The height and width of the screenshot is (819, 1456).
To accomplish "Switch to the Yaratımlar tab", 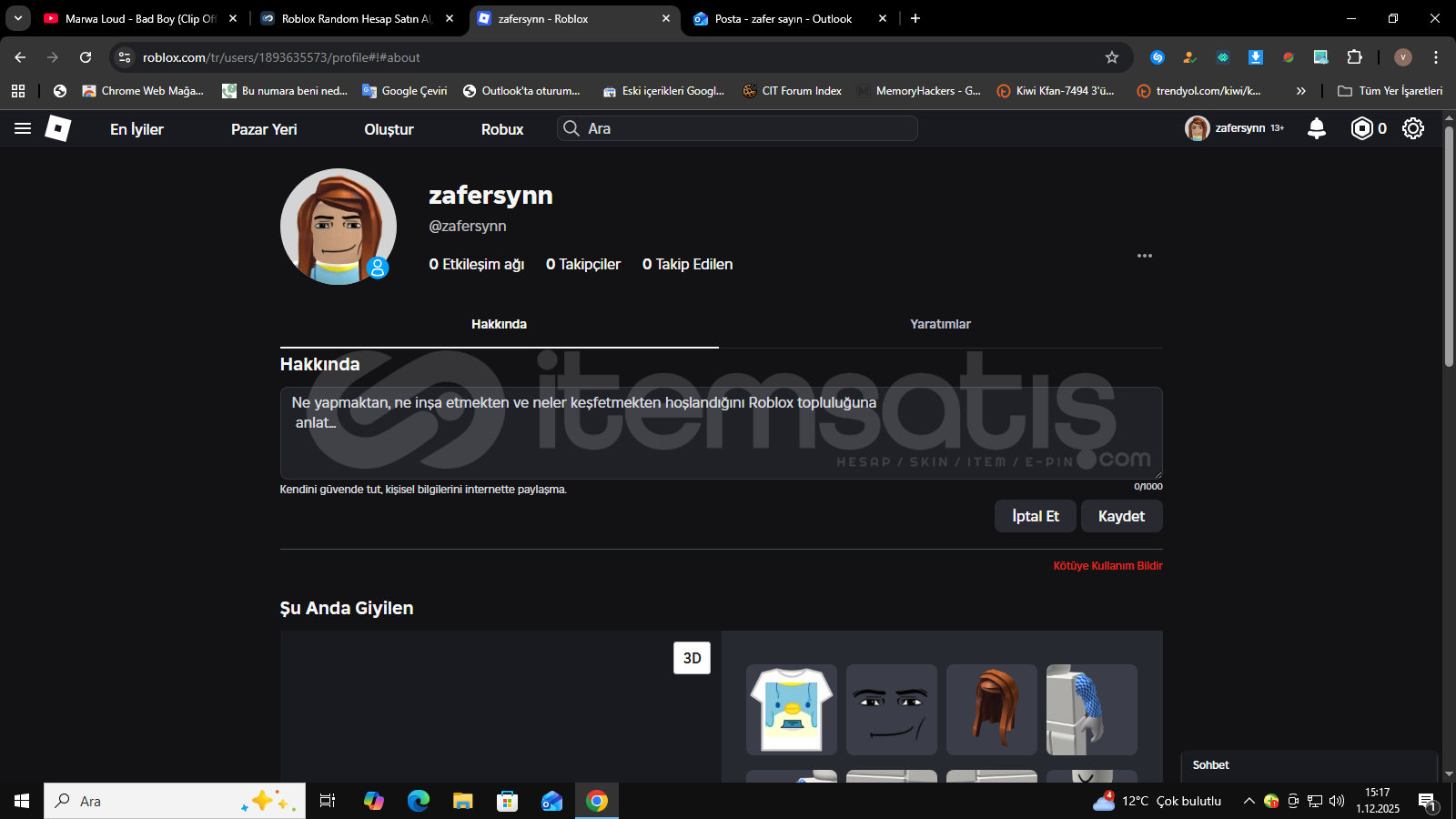I will click(940, 325).
